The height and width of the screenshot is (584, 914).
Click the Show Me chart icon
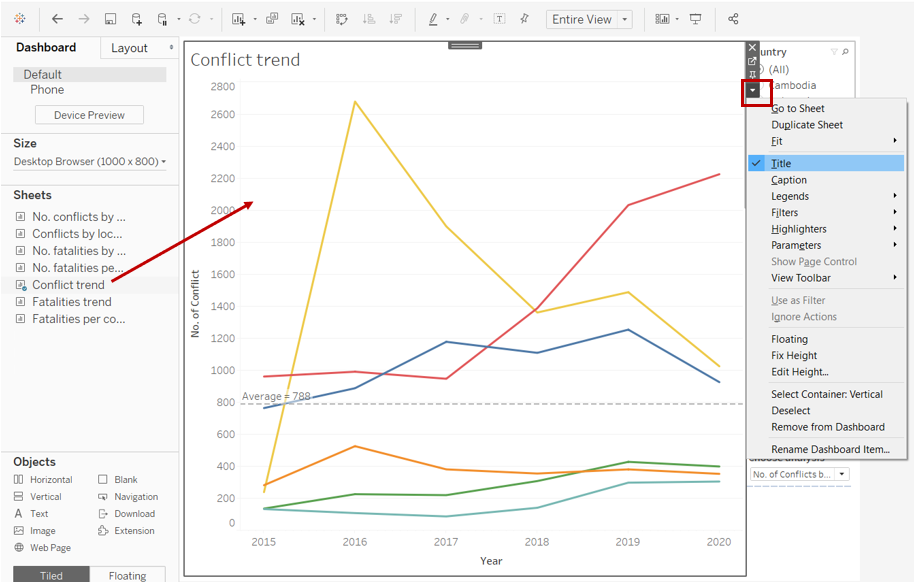662,19
